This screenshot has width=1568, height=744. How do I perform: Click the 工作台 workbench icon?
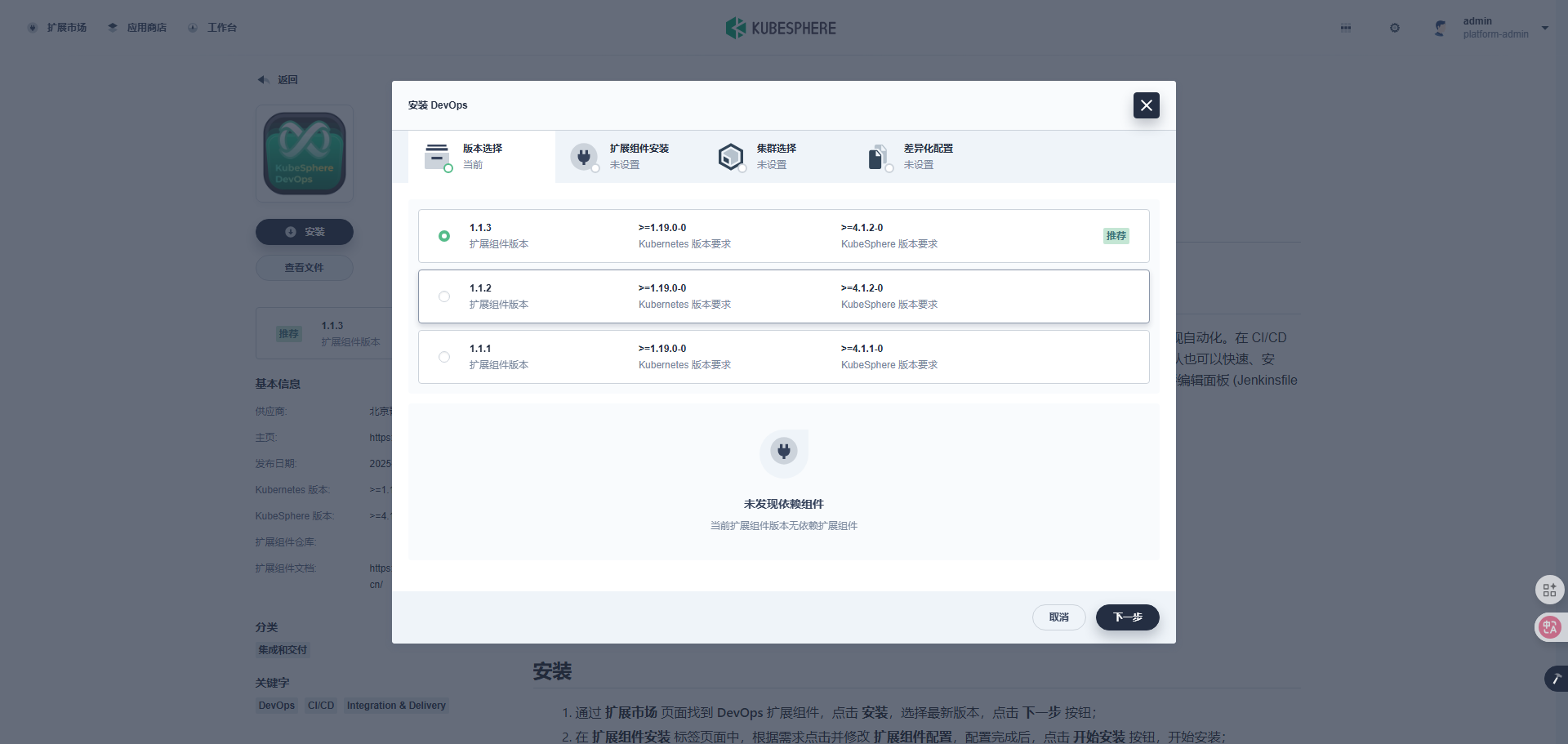pyautogui.click(x=193, y=28)
